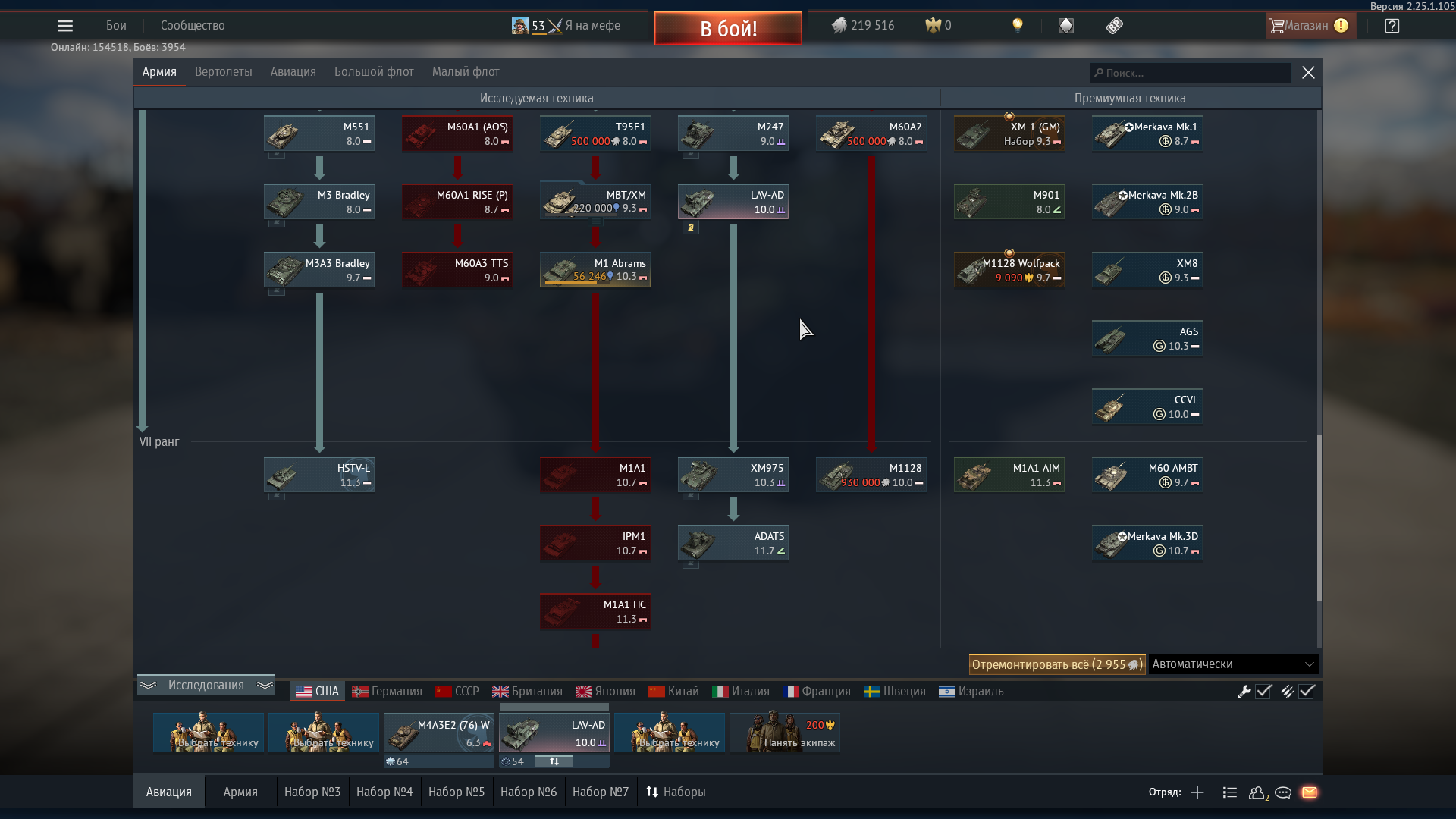Image resolution: width=1456 pixels, height=819 pixels.
Task: Click the Silver Lions balance 219 516
Action: click(863, 26)
